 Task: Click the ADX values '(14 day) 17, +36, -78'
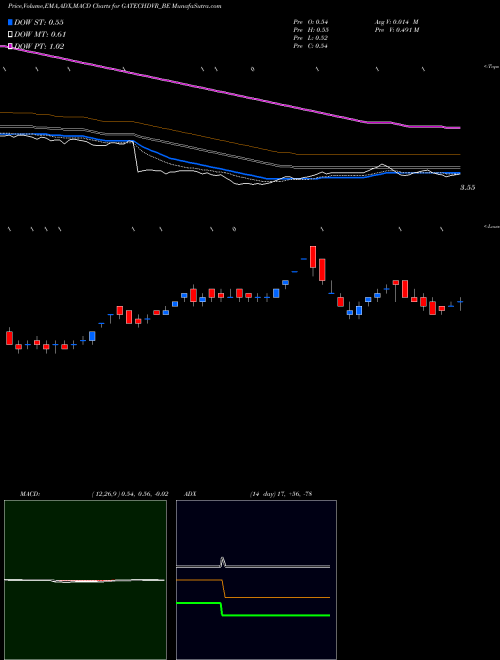(280, 494)
